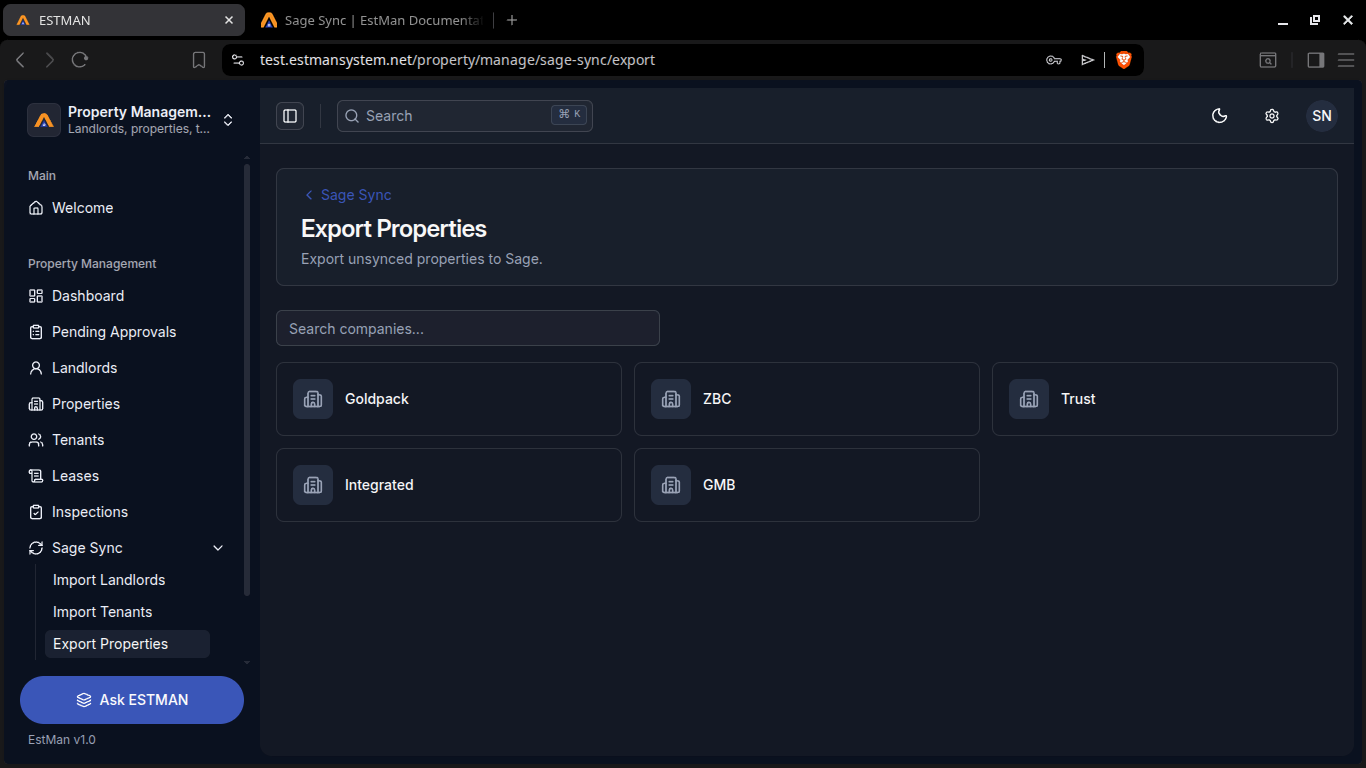Reload the page in browser
The image size is (1366, 768).
point(80,60)
